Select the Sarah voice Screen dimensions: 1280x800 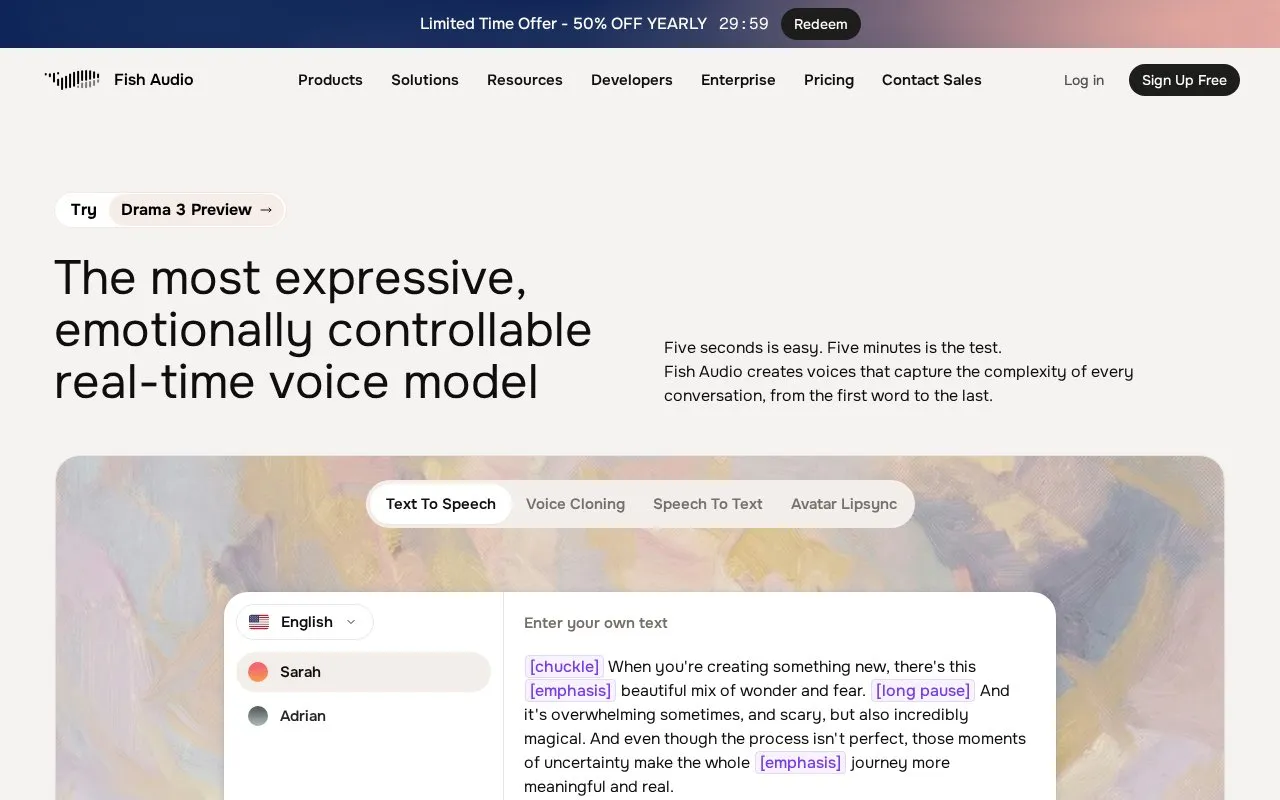[364, 672]
